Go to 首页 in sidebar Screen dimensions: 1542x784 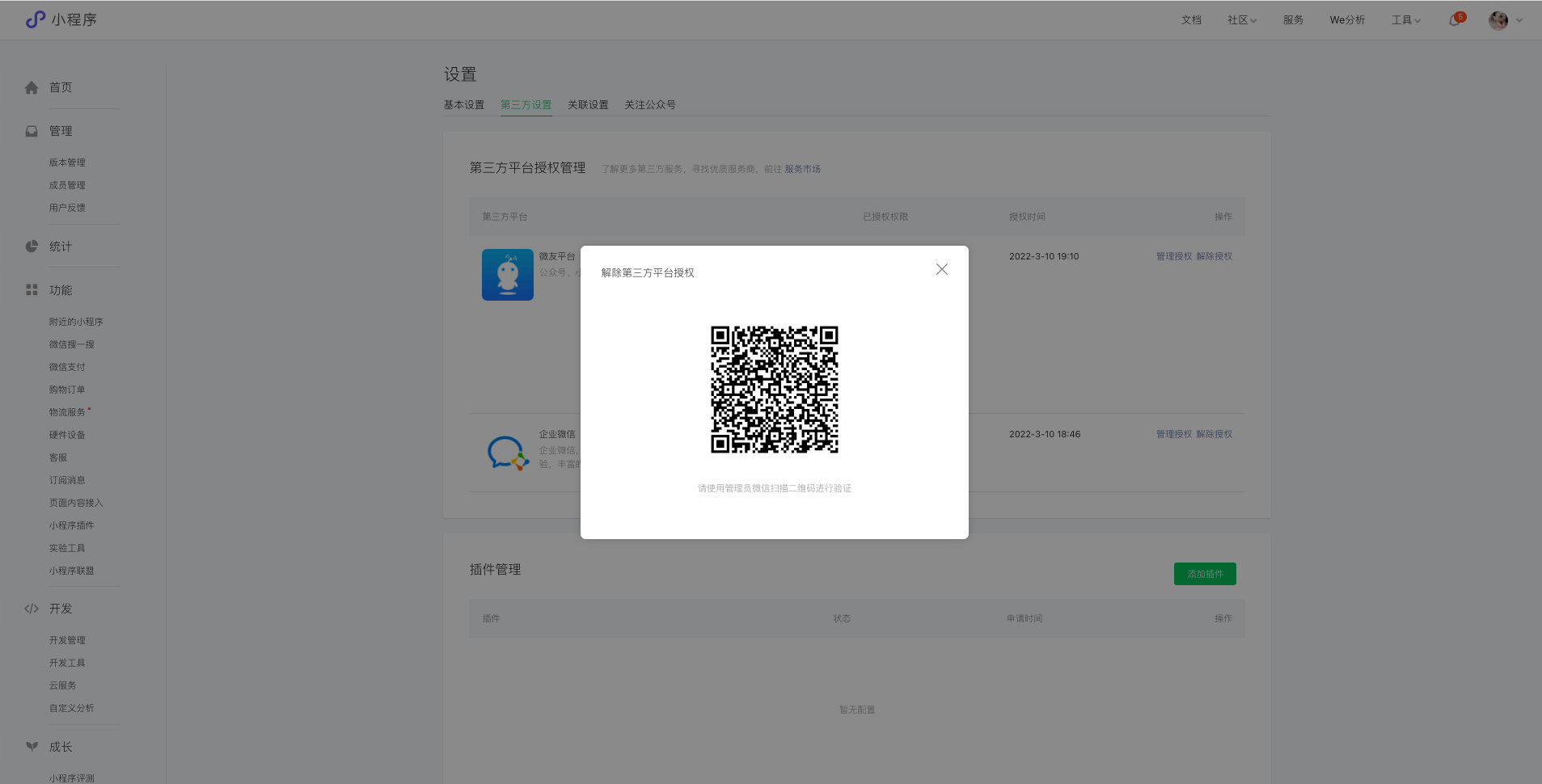61,87
